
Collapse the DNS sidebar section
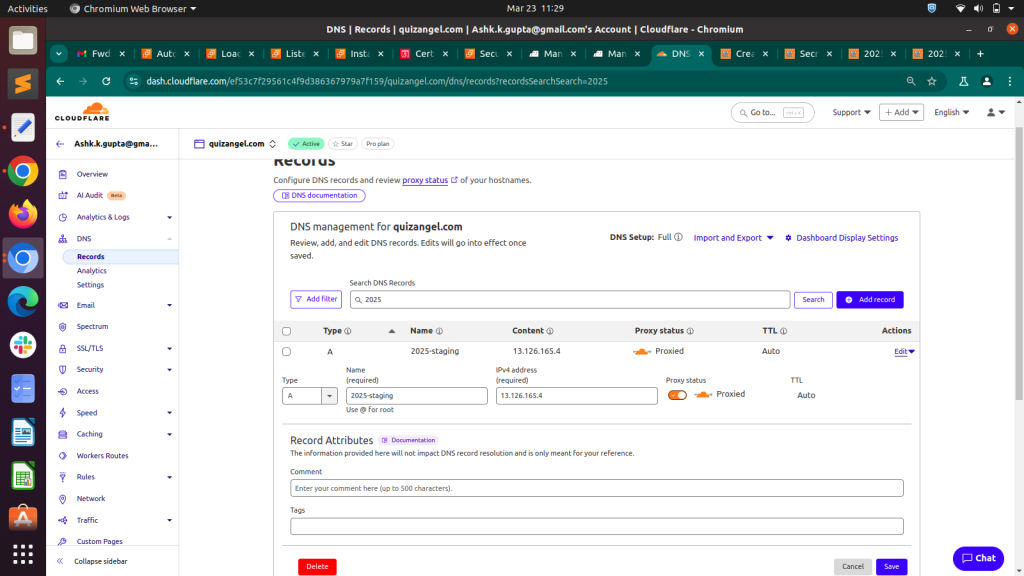pos(169,239)
